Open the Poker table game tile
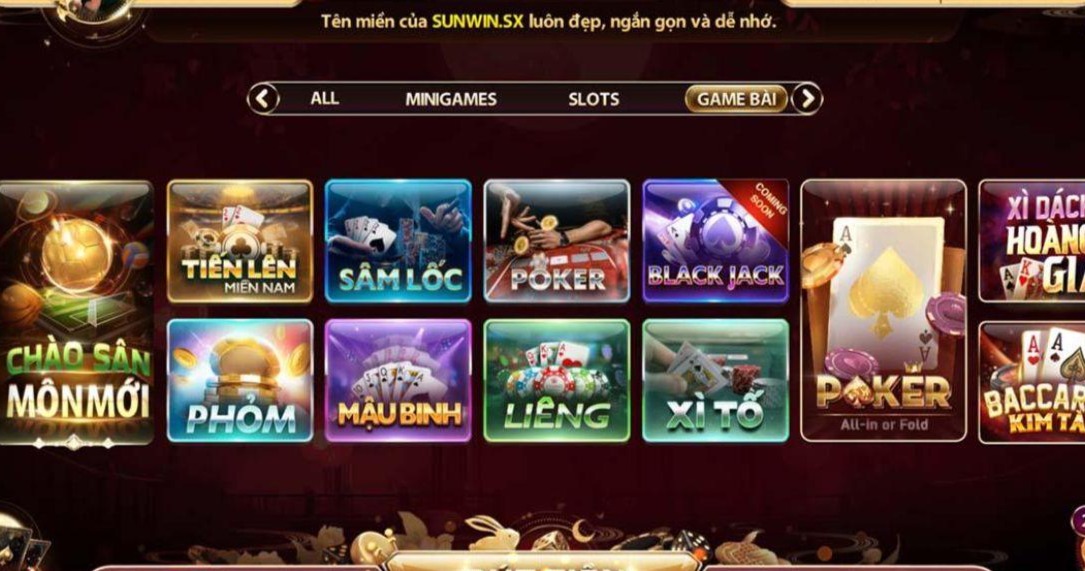 [x=557, y=241]
